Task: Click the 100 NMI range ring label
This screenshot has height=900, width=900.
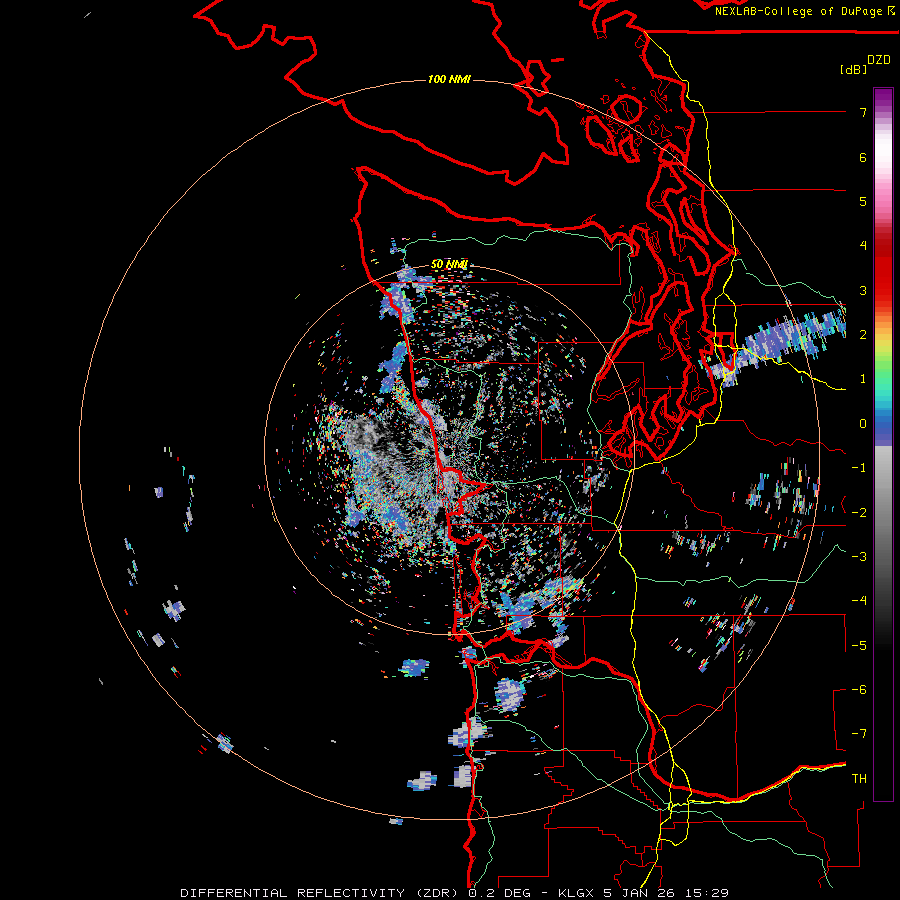Action: pyautogui.click(x=449, y=79)
